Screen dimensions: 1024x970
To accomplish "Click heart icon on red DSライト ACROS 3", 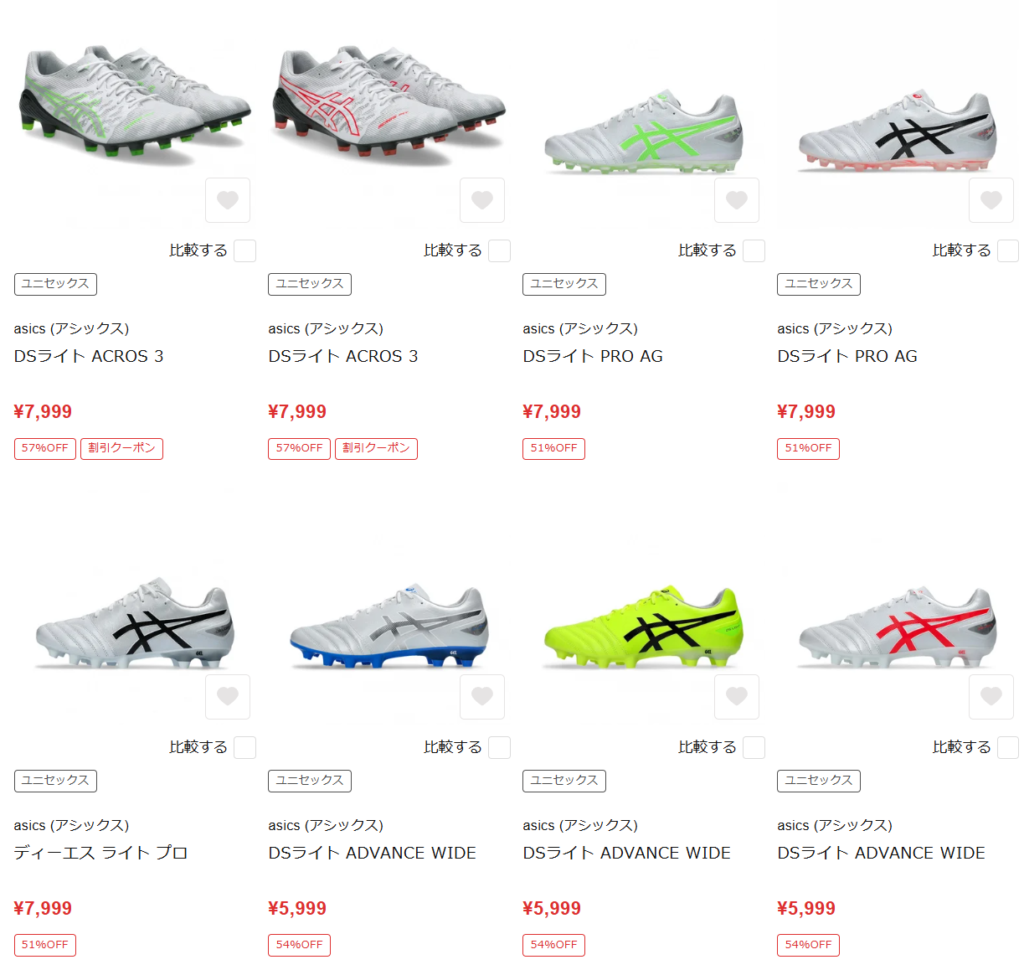I will (x=483, y=200).
